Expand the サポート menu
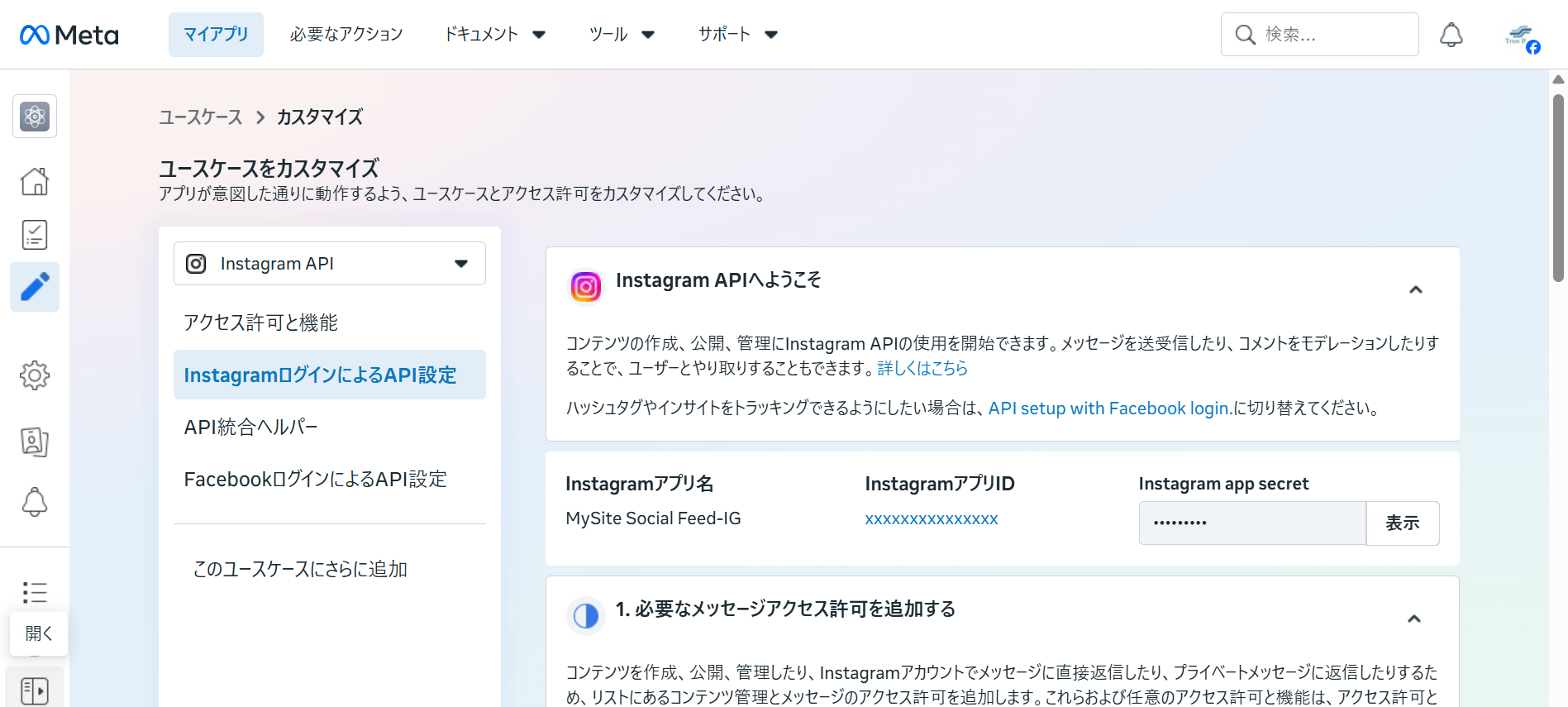1568x707 pixels. pos(738,35)
